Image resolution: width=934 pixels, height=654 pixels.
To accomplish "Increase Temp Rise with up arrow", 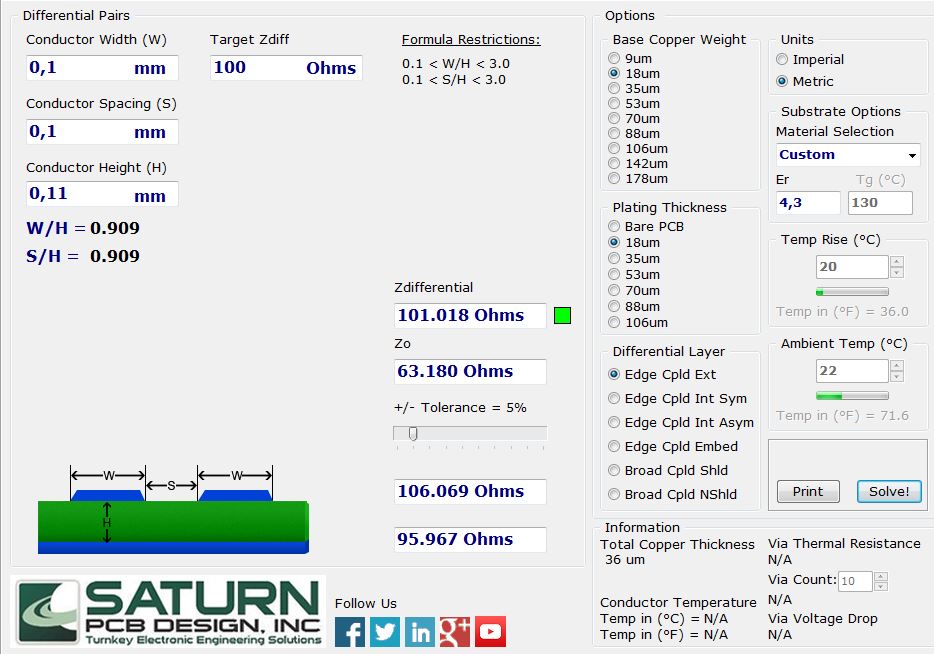I will (896, 261).
